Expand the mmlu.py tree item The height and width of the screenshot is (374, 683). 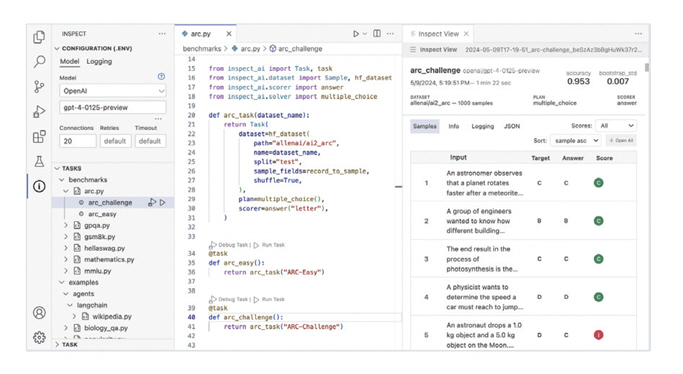[66, 271]
